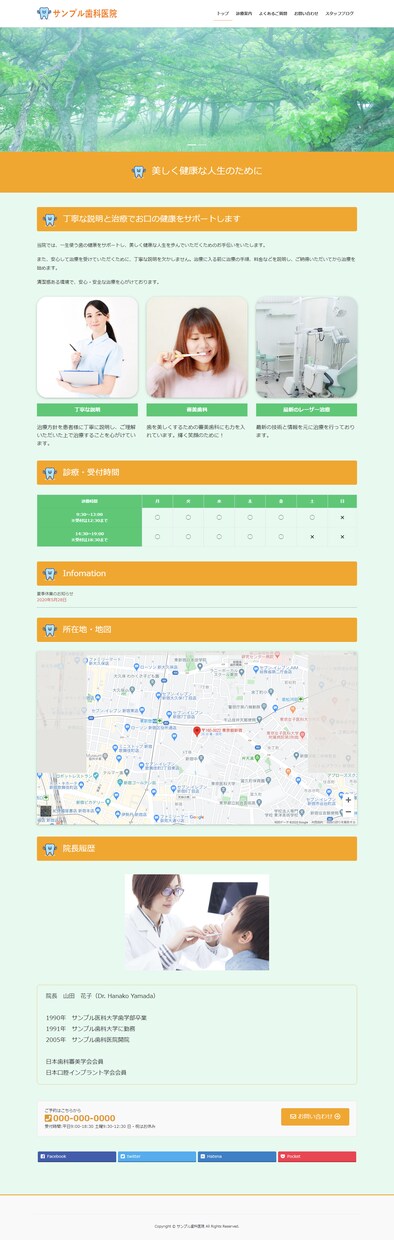
Task: Click the hero image slider indicator
Action: tap(197, 146)
